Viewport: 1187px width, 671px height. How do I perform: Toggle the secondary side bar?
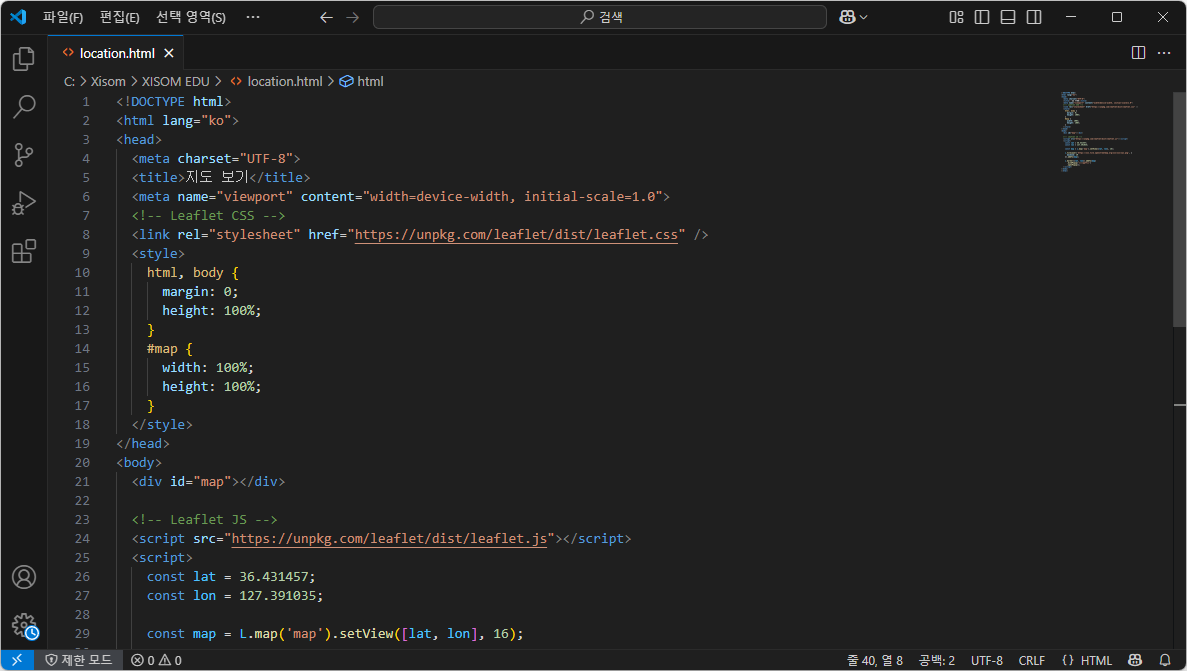1034,17
